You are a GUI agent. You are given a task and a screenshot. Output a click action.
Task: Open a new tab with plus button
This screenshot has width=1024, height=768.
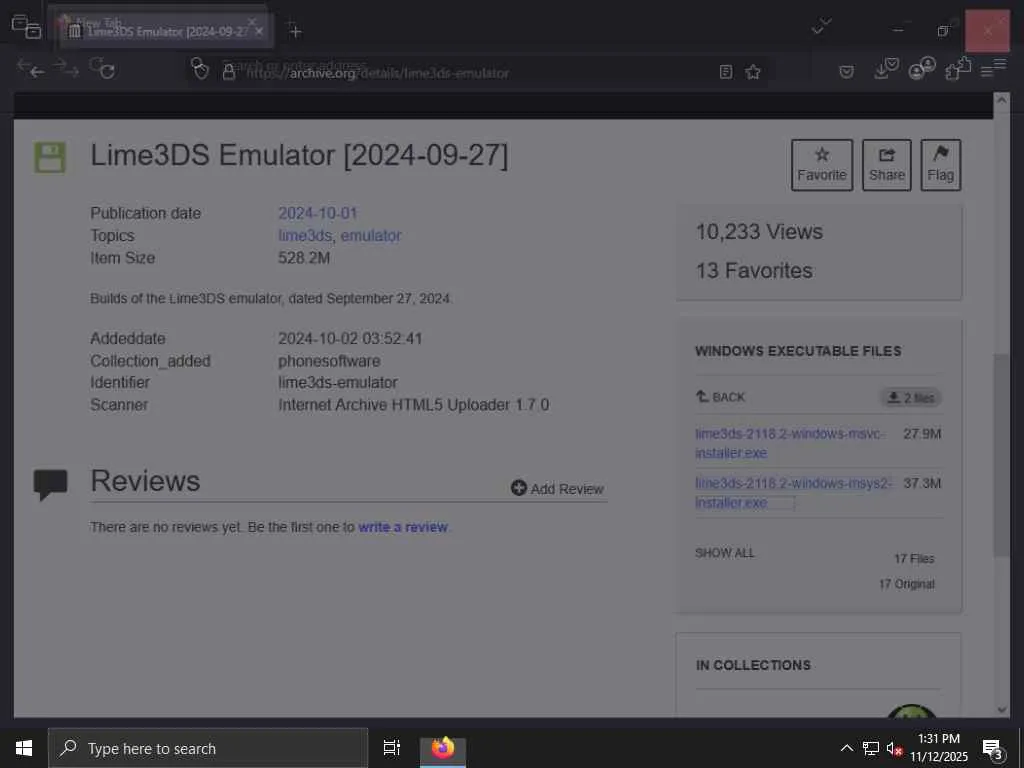pos(295,31)
